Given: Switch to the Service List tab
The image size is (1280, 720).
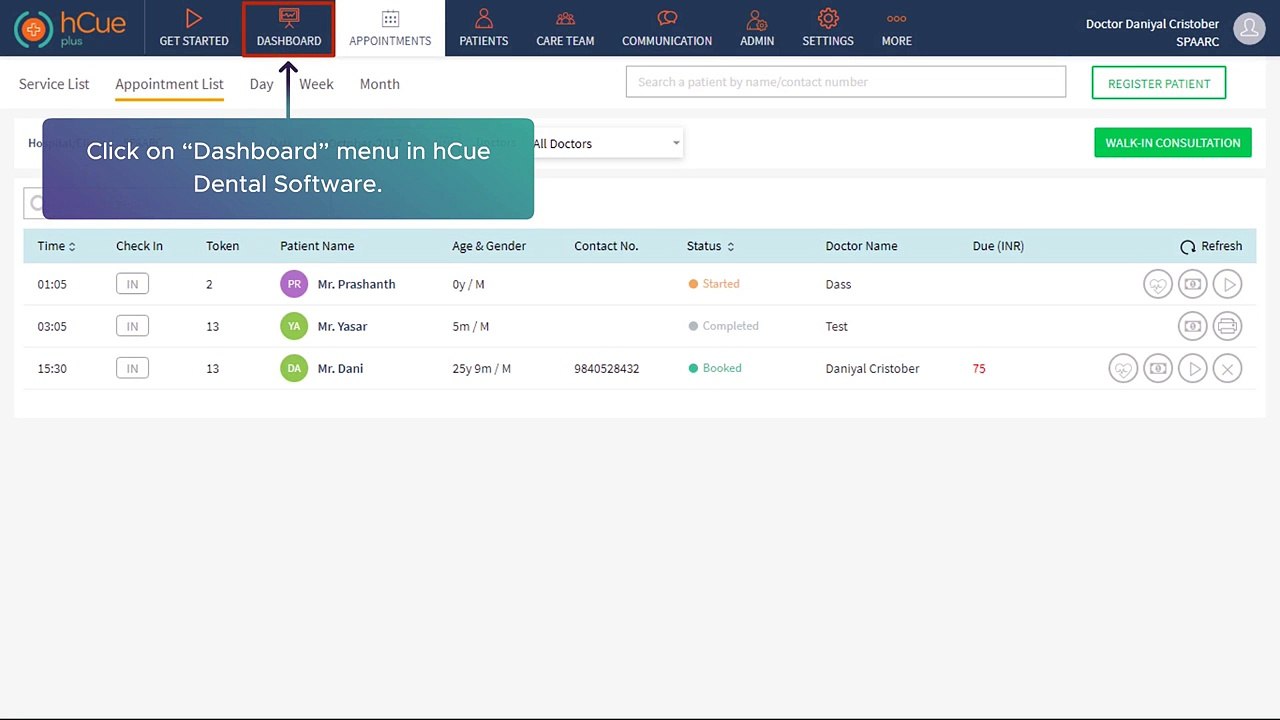Looking at the screenshot, I should tap(54, 84).
